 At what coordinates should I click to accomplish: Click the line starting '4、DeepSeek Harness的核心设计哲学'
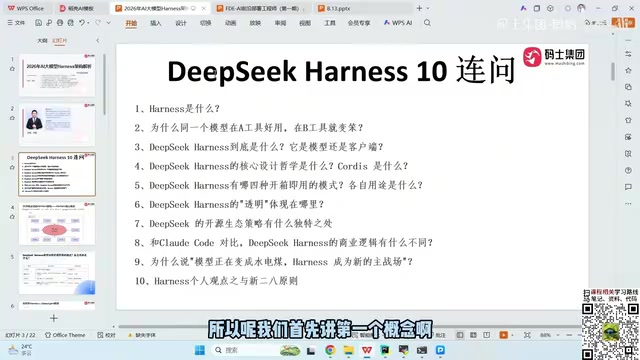coord(271,166)
